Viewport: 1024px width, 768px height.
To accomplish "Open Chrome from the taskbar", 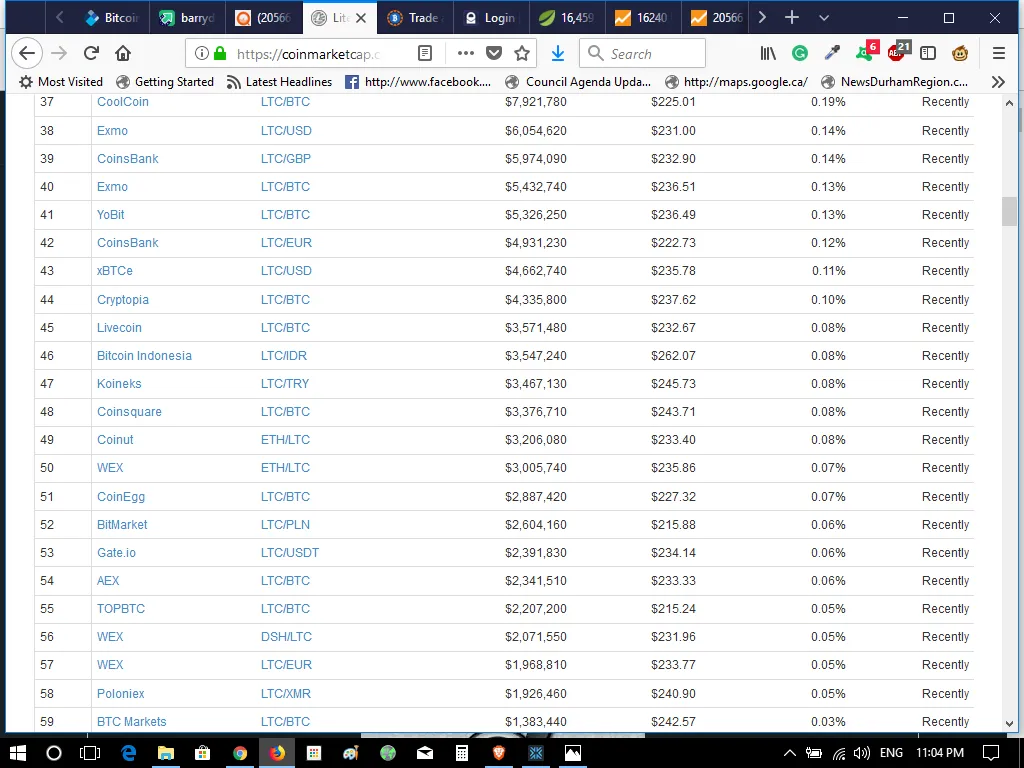I will [240, 753].
